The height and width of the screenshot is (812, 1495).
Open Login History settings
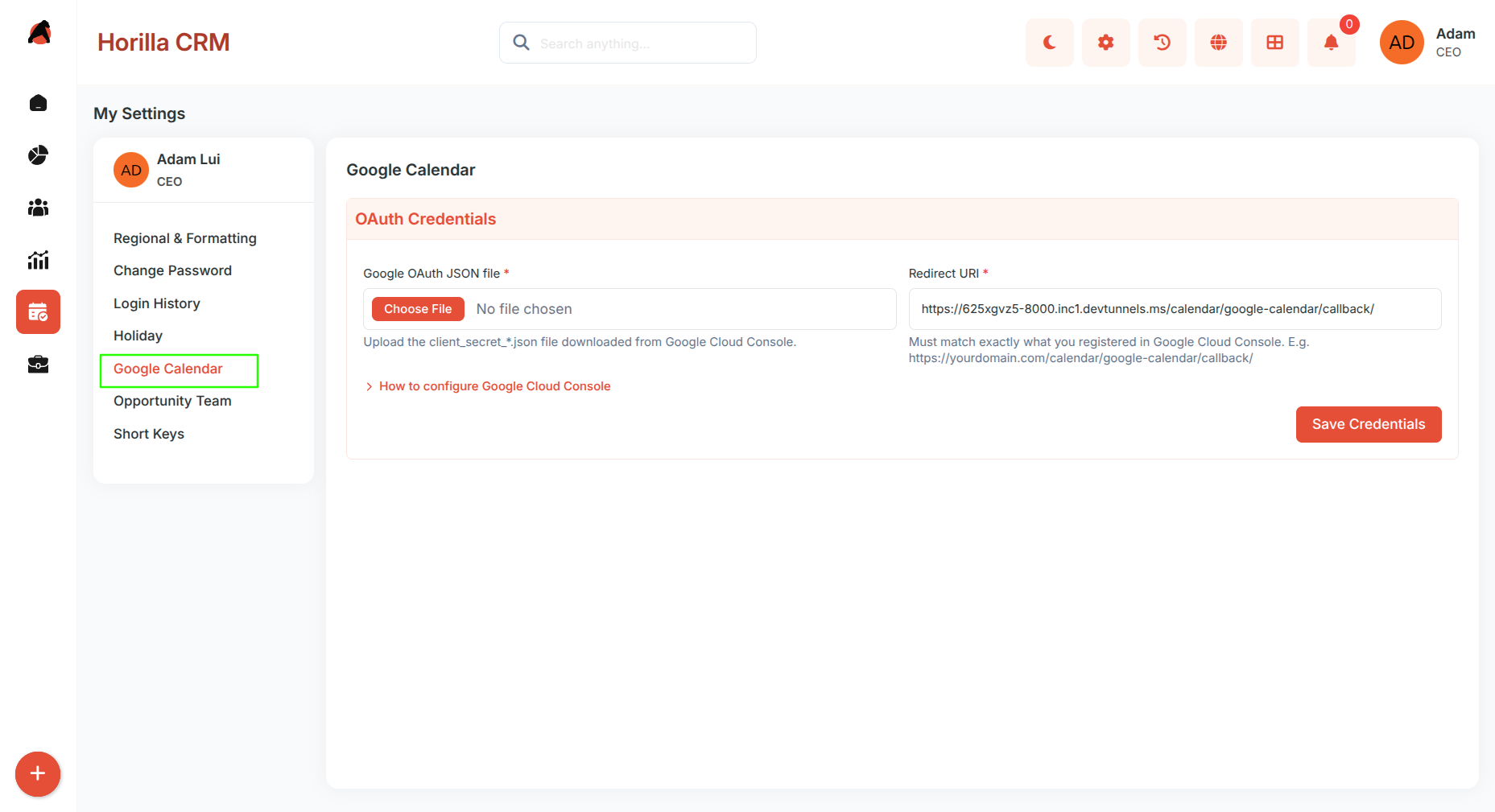click(157, 303)
